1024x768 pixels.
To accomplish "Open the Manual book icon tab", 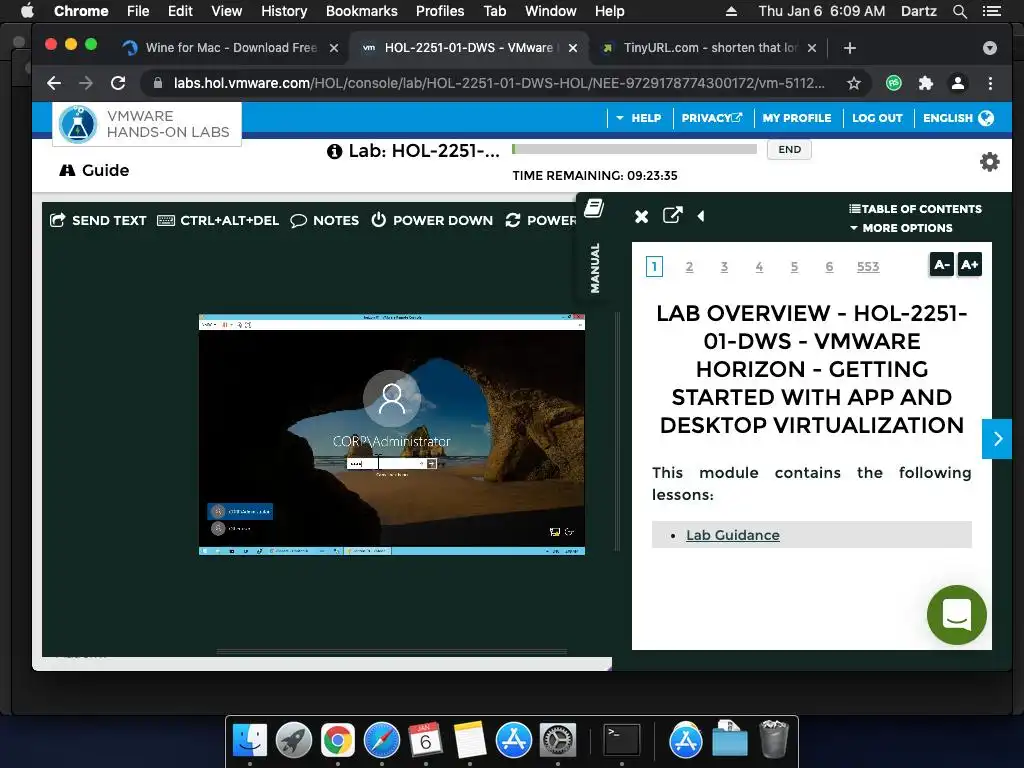I will [x=594, y=208].
